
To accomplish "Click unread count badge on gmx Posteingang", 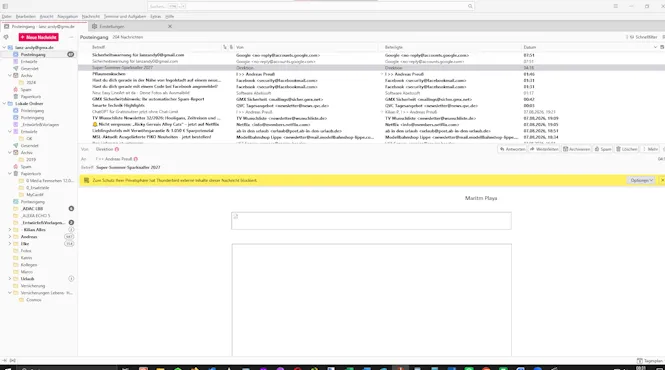I will click(71, 54).
